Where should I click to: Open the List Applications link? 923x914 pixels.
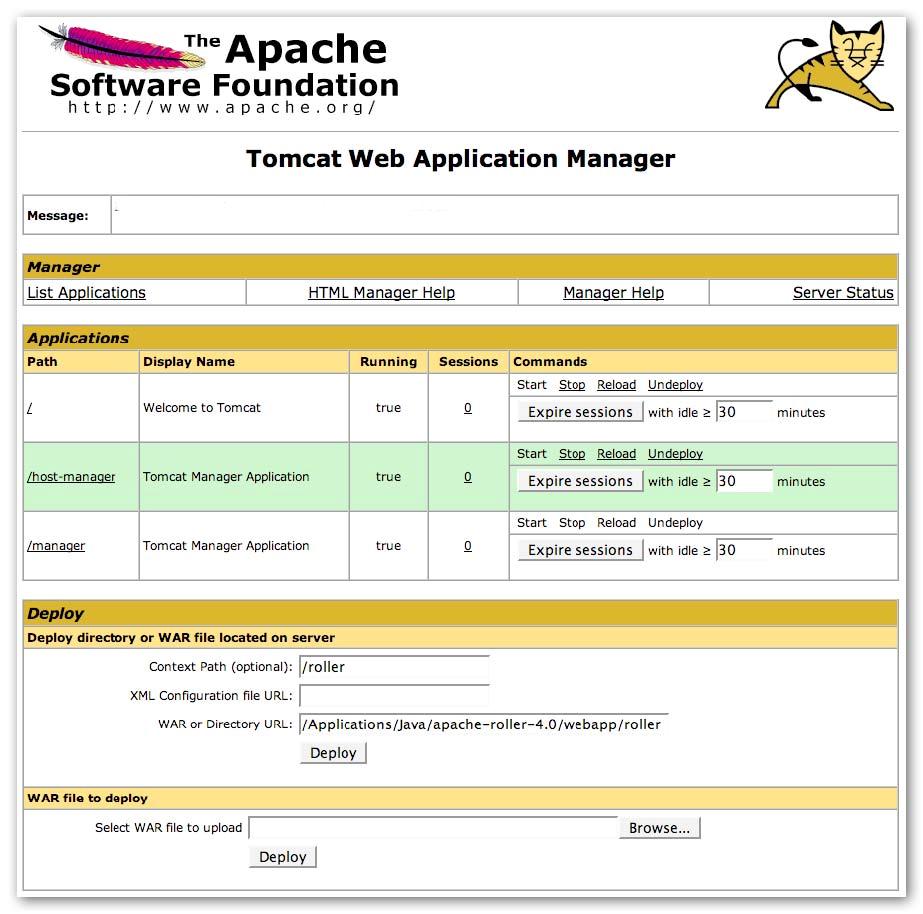[x=87, y=293]
